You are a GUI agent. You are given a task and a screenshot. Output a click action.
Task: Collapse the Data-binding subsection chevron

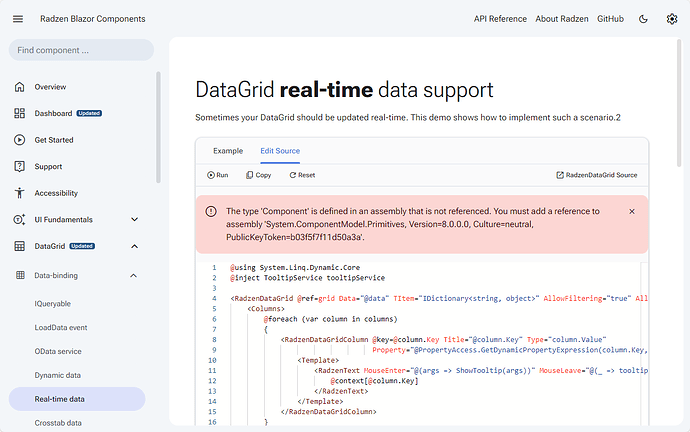point(134,275)
